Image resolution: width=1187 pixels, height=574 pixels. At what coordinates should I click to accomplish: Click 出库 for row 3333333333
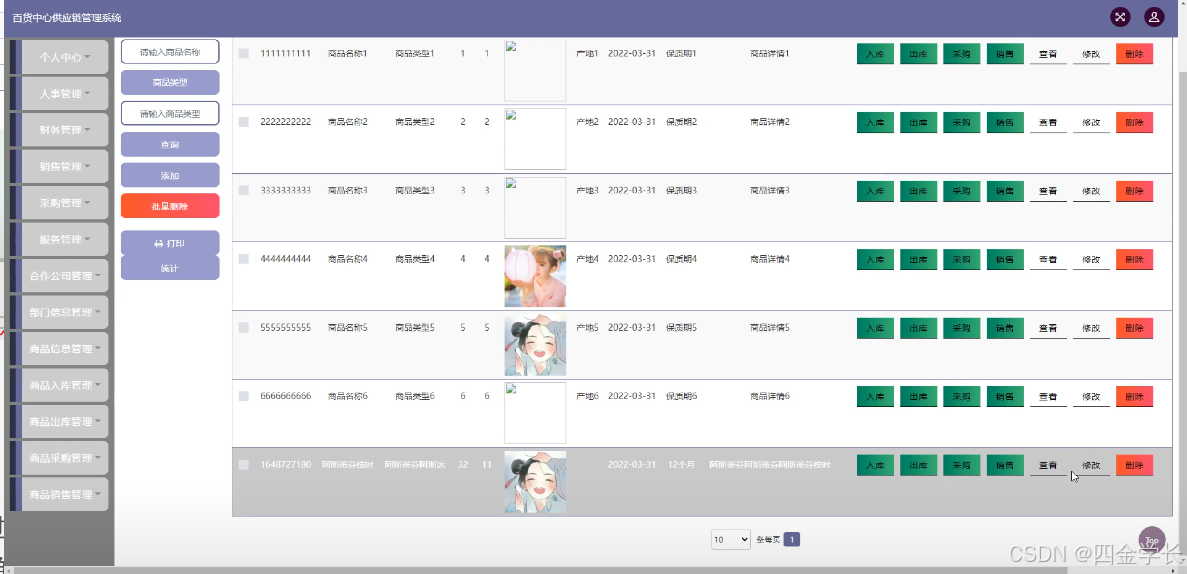coord(918,191)
